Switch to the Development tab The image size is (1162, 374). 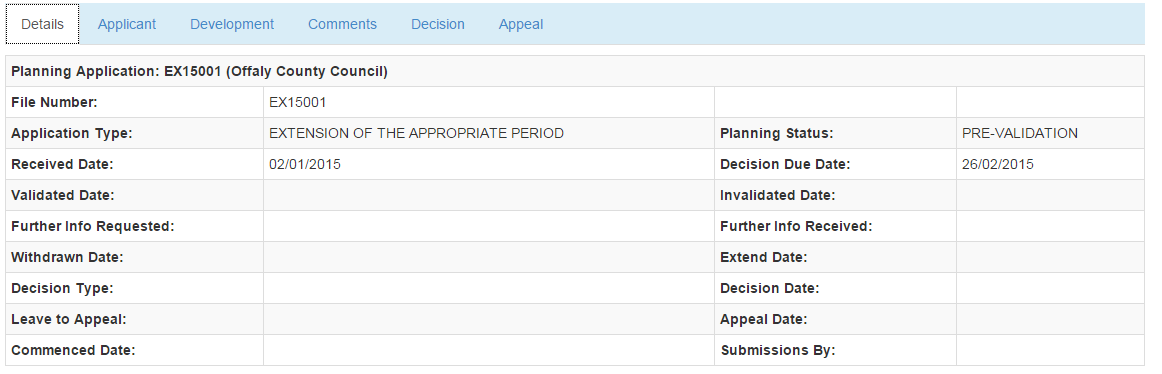232,24
